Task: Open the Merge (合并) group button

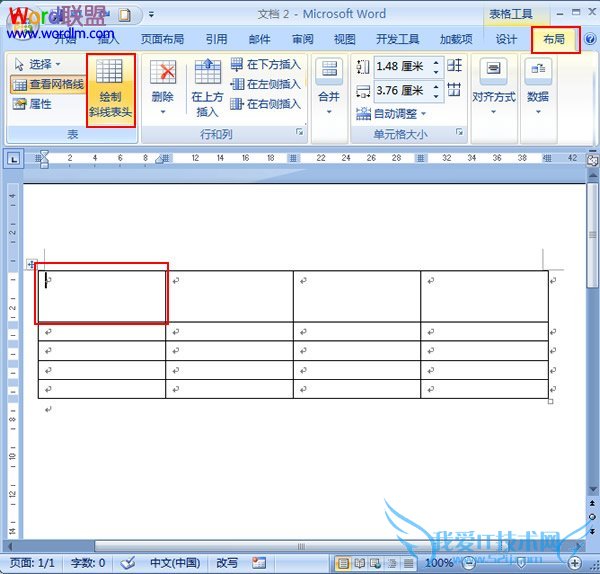Action: [x=329, y=87]
